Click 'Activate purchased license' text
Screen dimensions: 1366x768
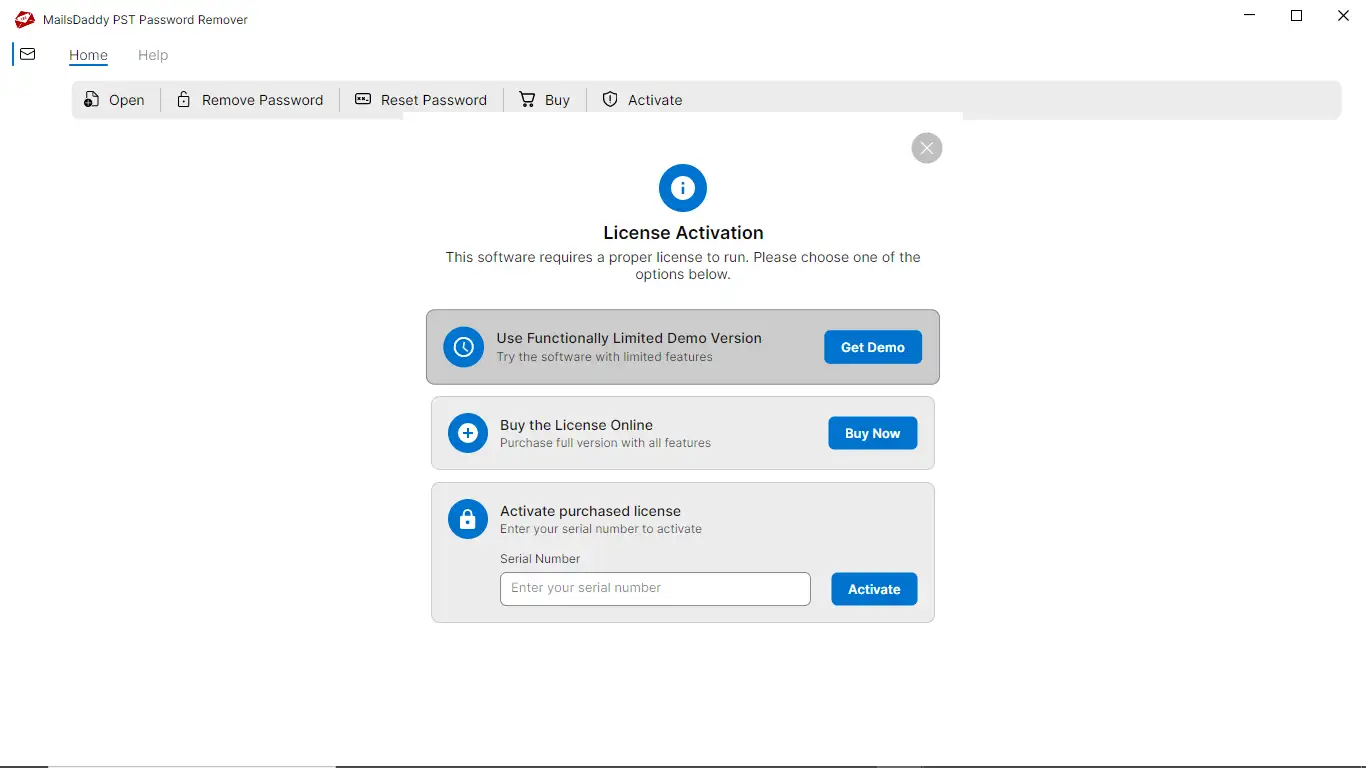(590, 511)
